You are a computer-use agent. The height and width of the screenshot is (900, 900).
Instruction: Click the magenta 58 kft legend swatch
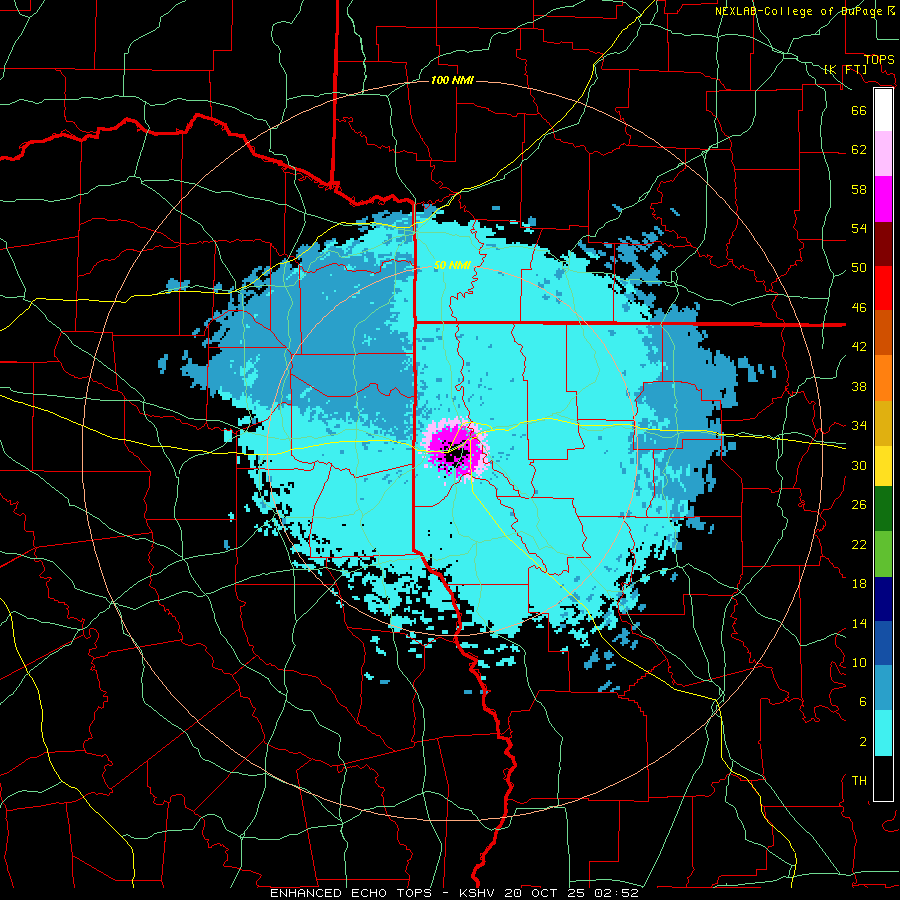click(x=883, y=199)
